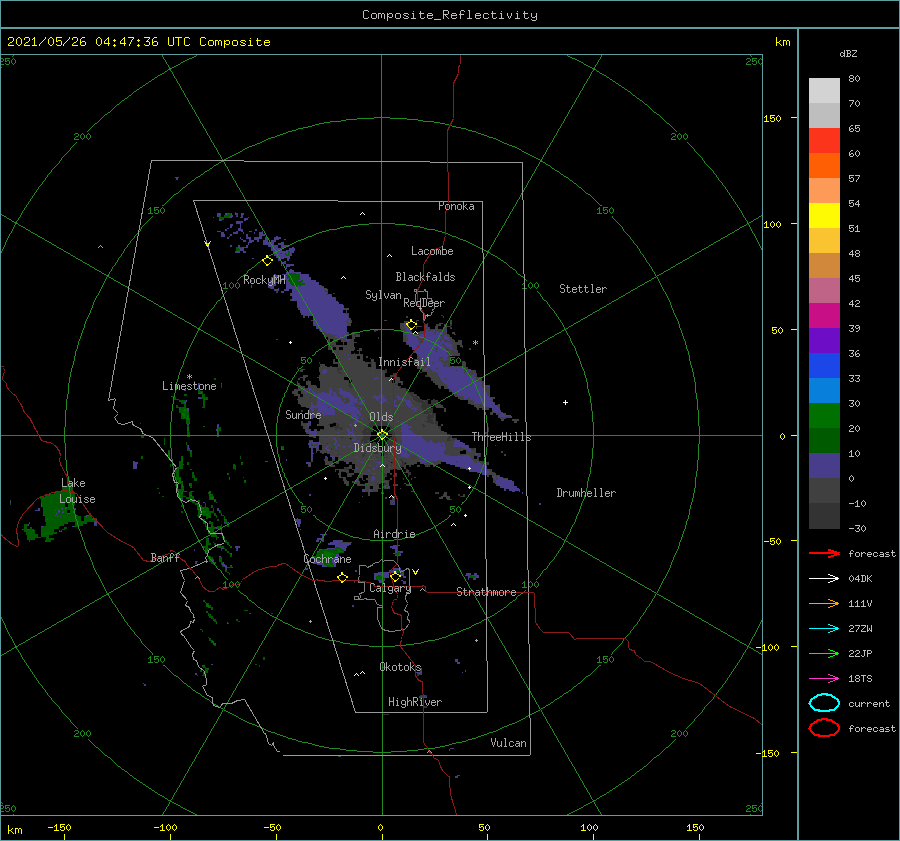
Task: Click the dark green 10-20 dBZ swatch
Action: coord(824,441)
